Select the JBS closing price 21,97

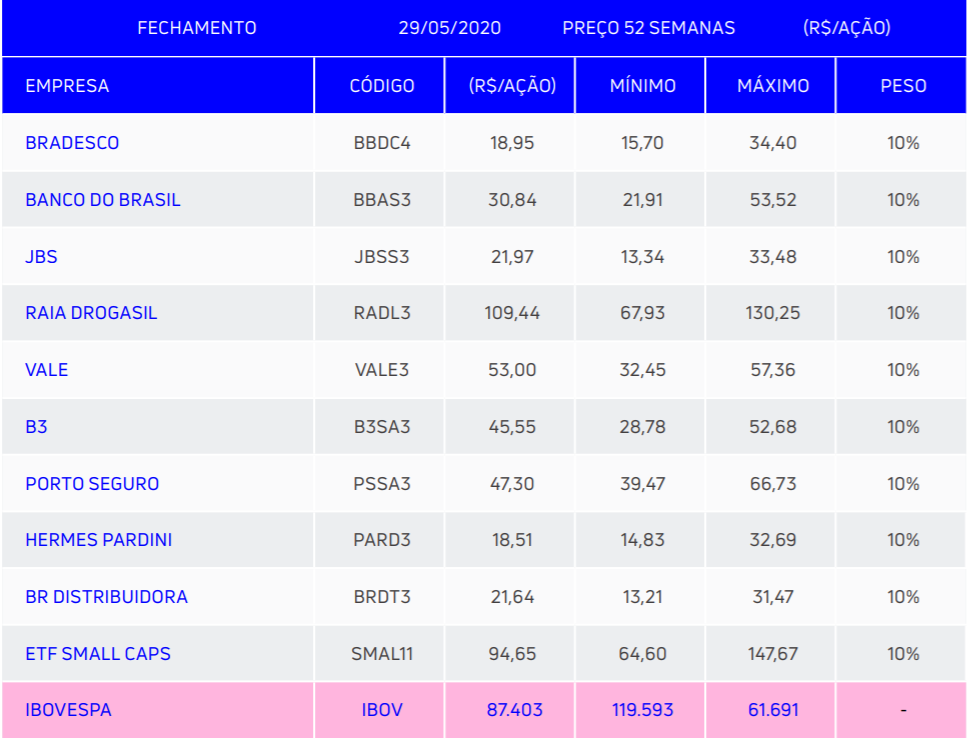coord(512,256)
